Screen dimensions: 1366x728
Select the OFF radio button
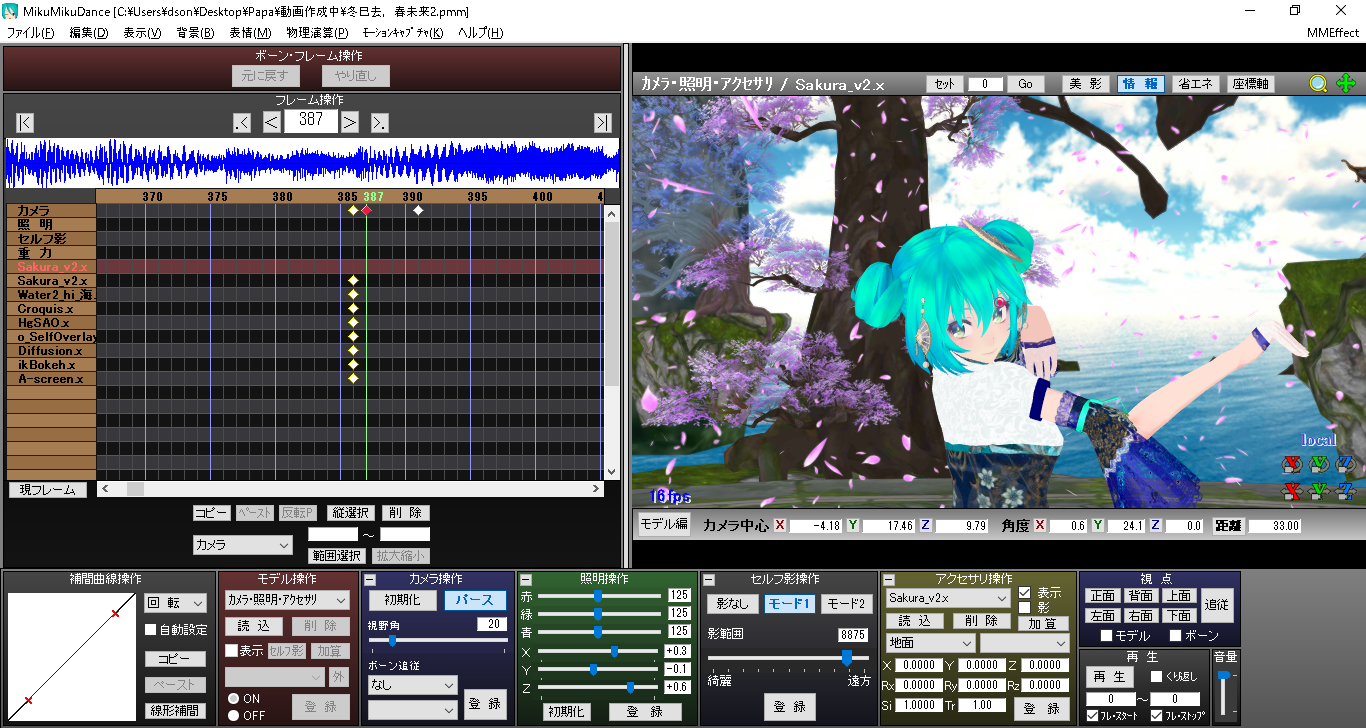[x=233, y=715]
